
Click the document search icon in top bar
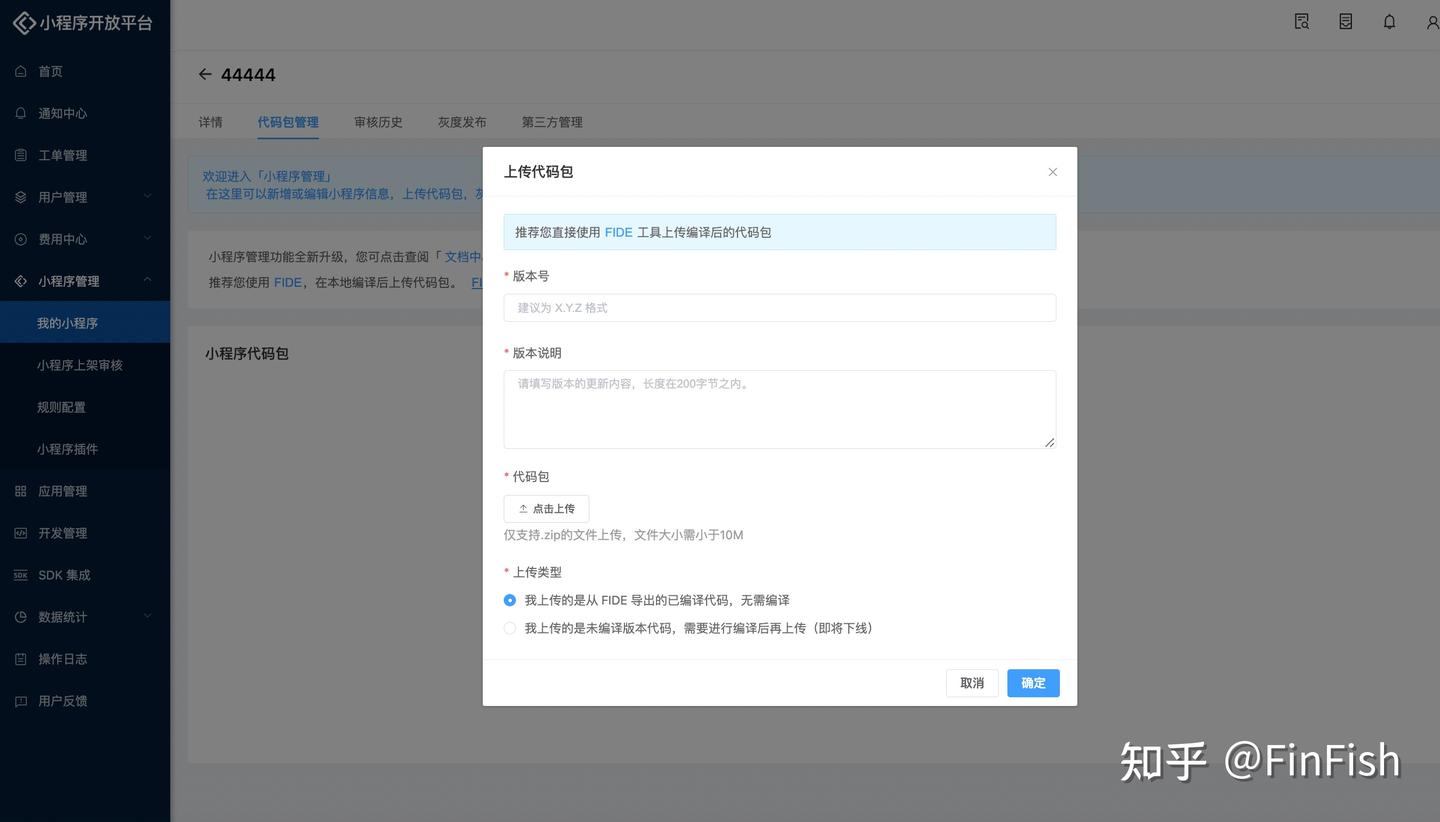click(x=1301, y=22)
